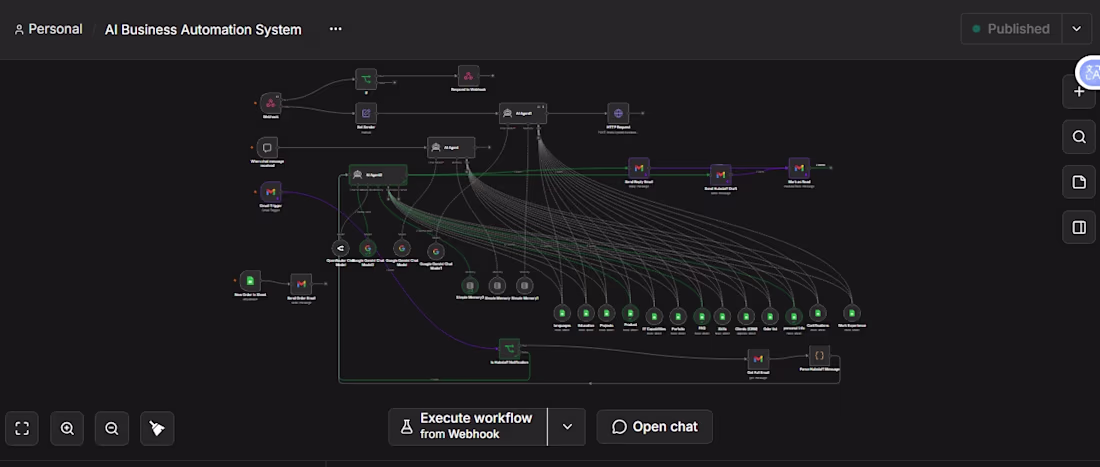Select the Set Sender edit node
Image resolution: width=1100 pixels, height=467 pixels.
(365, 113)
